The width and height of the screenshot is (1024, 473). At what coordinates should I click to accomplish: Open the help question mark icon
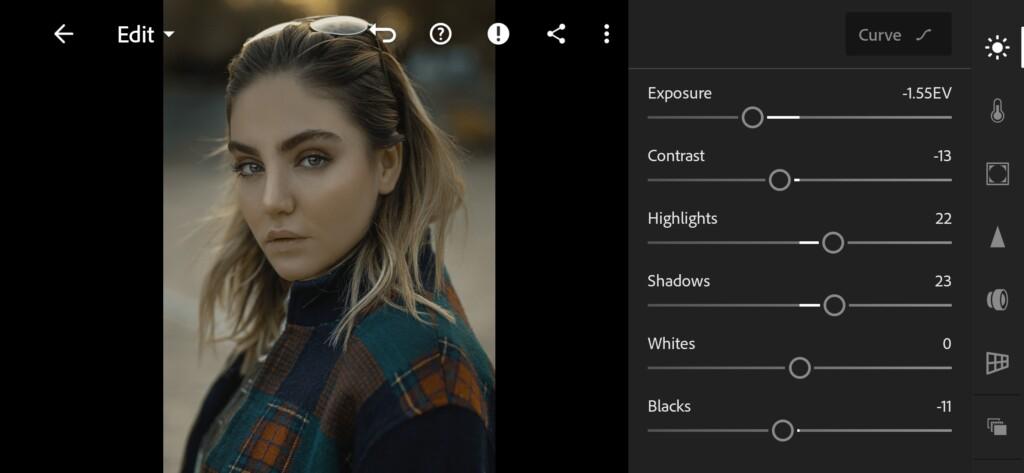pos(441,34)
